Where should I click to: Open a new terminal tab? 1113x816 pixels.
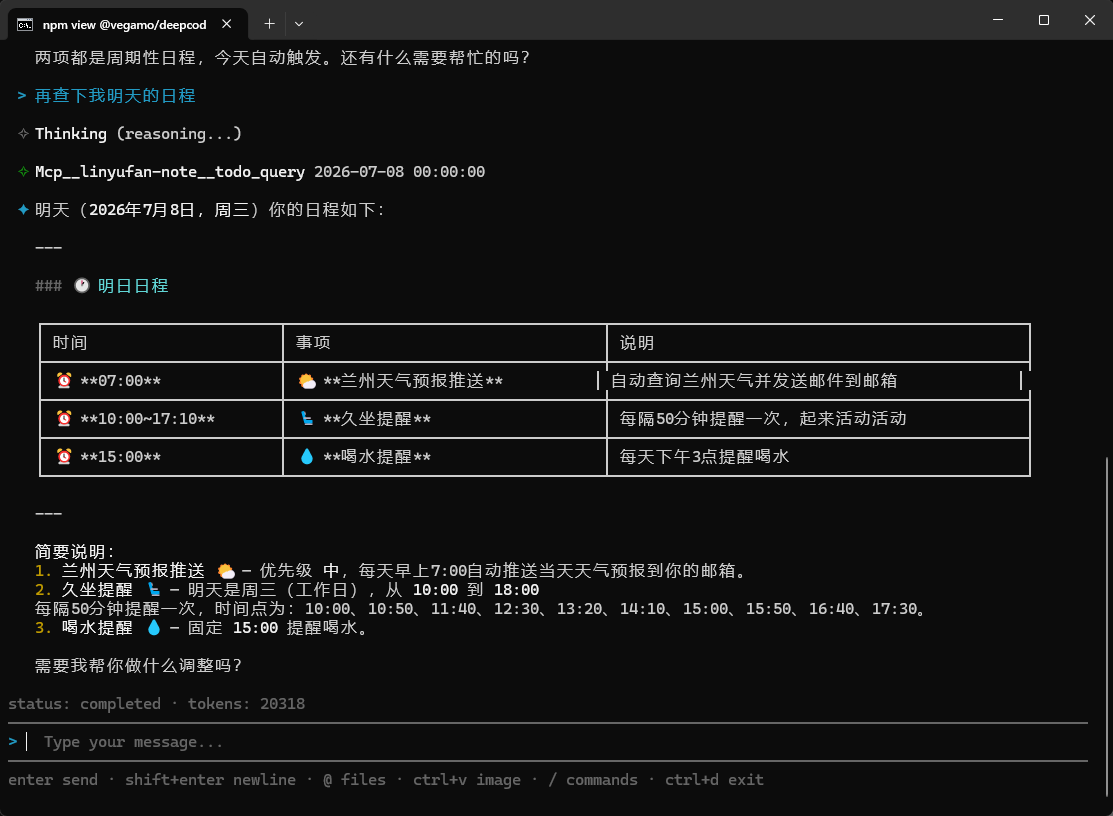(270, 24)
